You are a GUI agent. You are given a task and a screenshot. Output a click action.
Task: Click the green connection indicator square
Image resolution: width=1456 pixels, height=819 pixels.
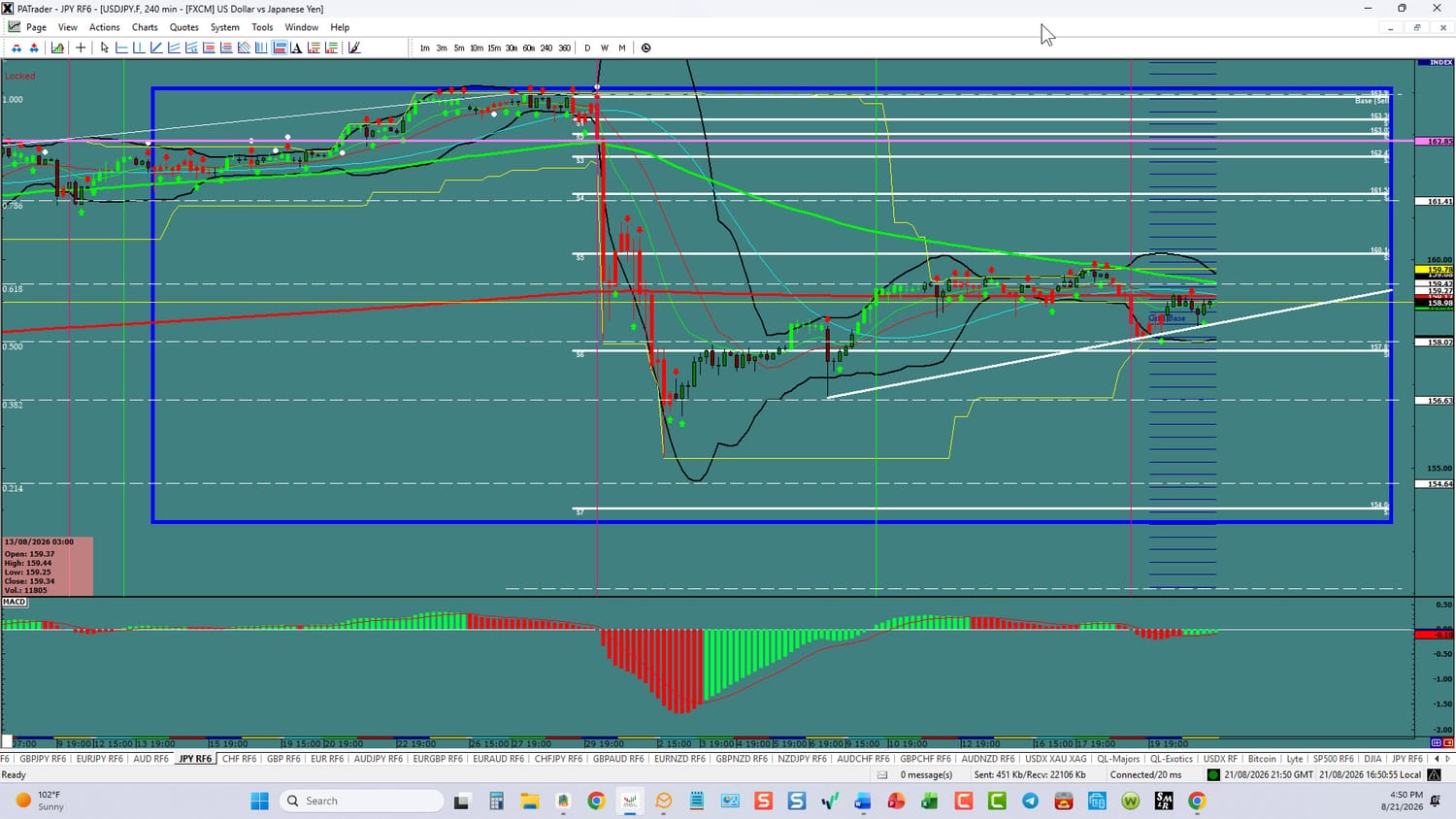click(x=1213, y=774)
